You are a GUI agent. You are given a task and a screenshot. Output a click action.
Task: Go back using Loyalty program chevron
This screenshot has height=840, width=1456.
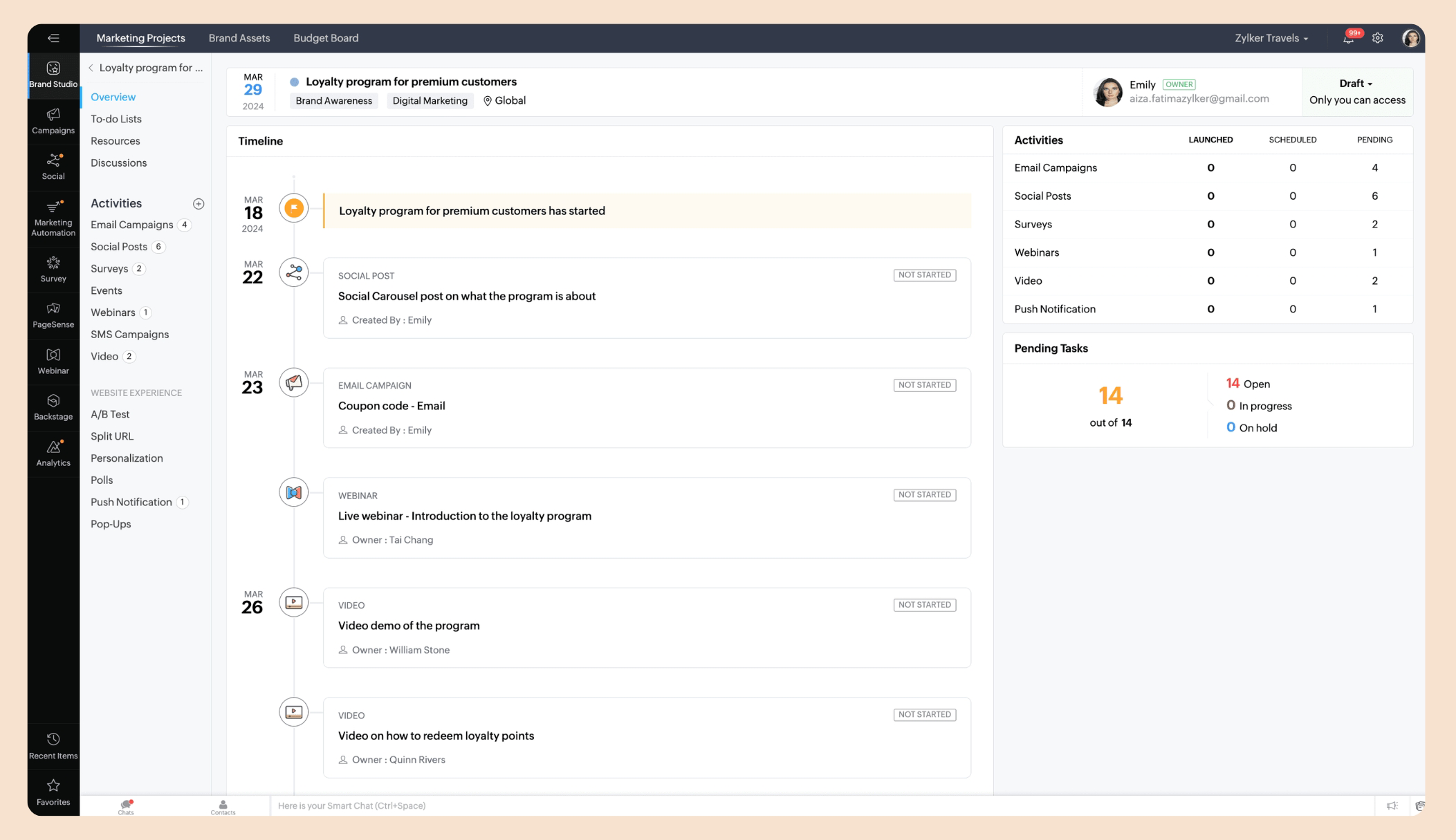pos(91,68)
